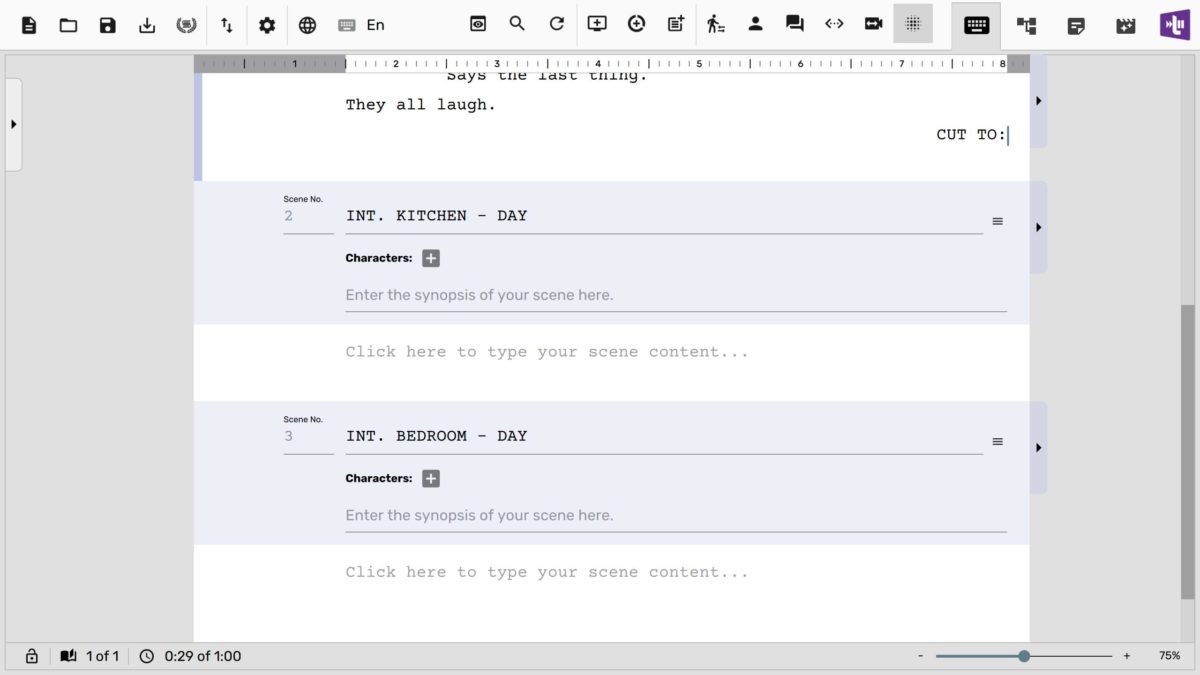Screen dimensions: 1200x675
Task: Choose the Shot format camera icon
Action: (x=874, y=24)
